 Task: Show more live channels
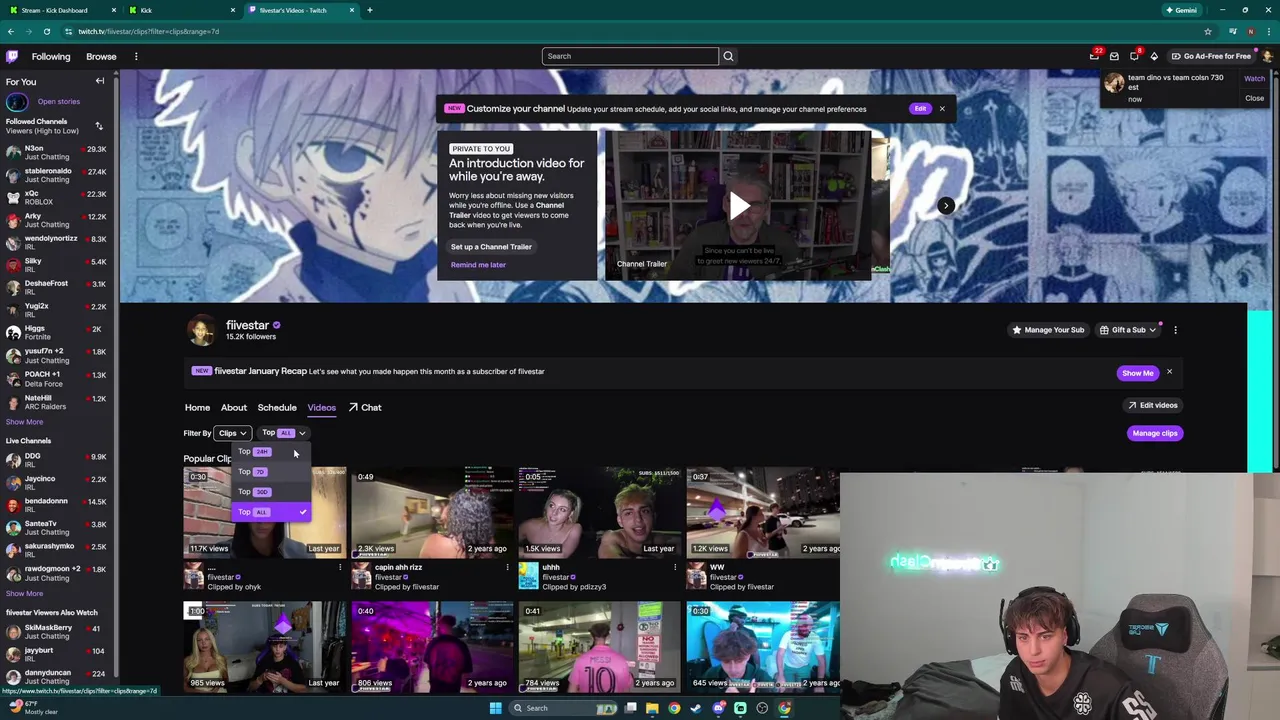tap(24, 593)
